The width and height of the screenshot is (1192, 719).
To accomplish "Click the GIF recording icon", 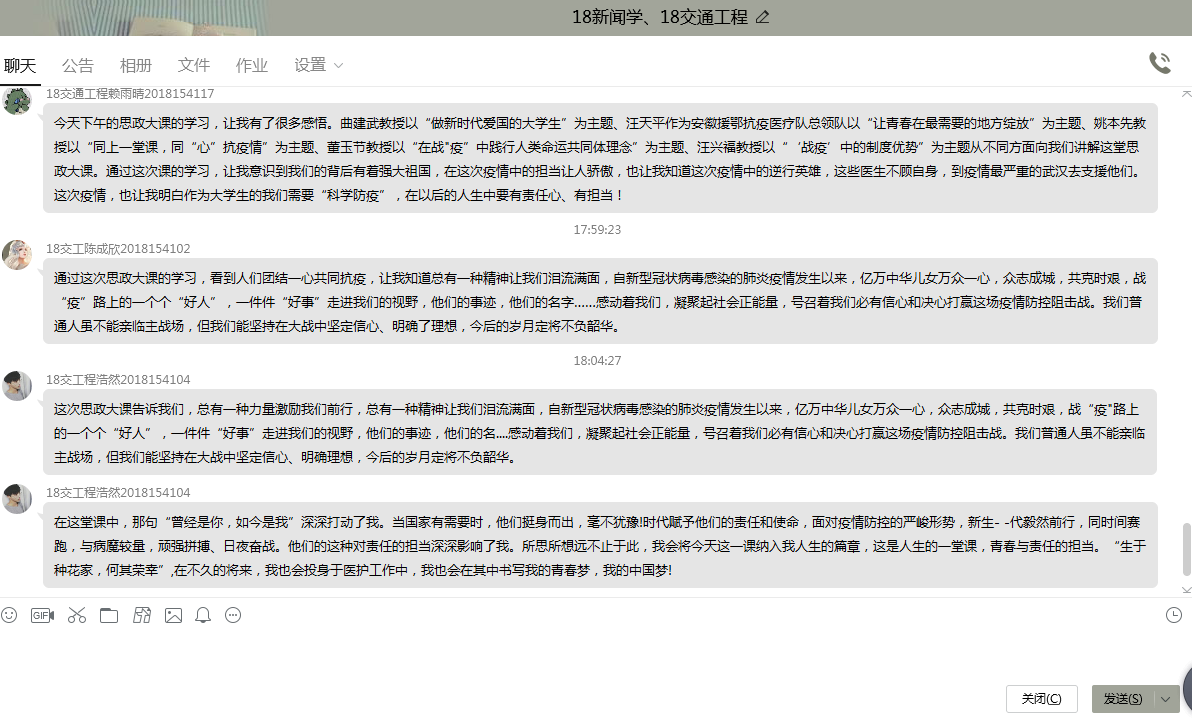I will (x=42, y=615).
